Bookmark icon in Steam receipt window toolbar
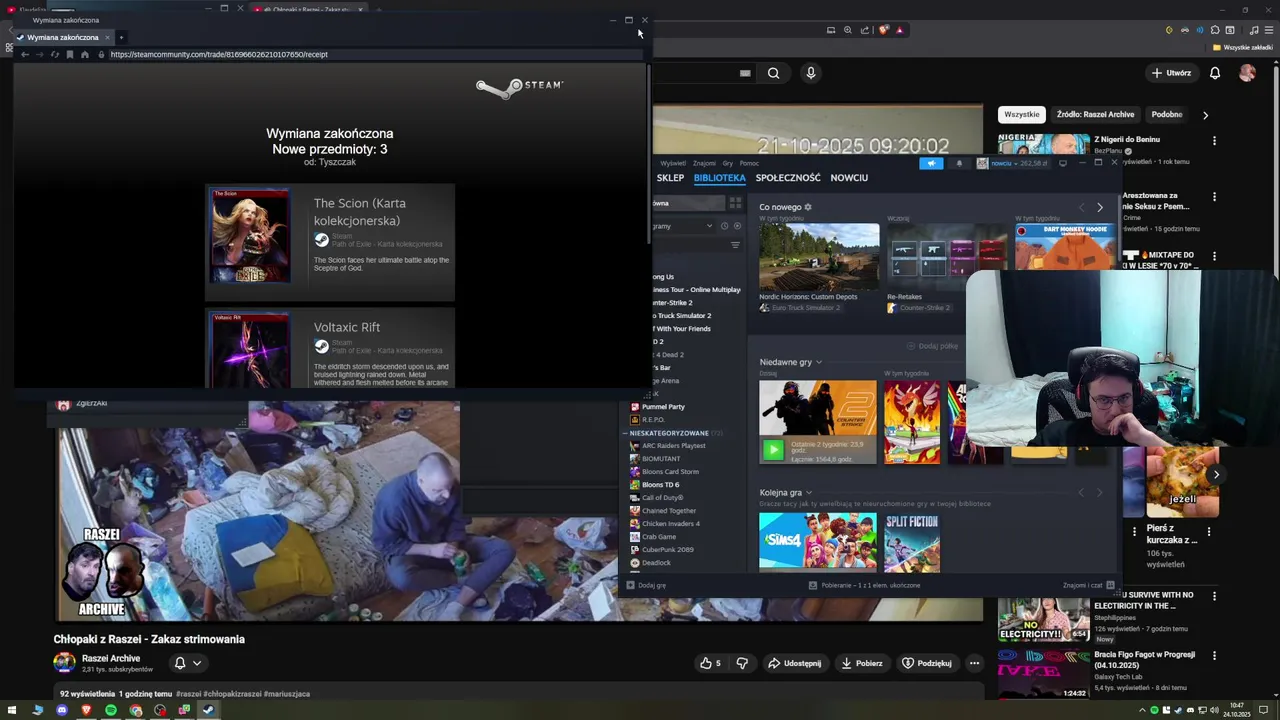The height and width of the screenshot is (720, 1280). point(70,55)
